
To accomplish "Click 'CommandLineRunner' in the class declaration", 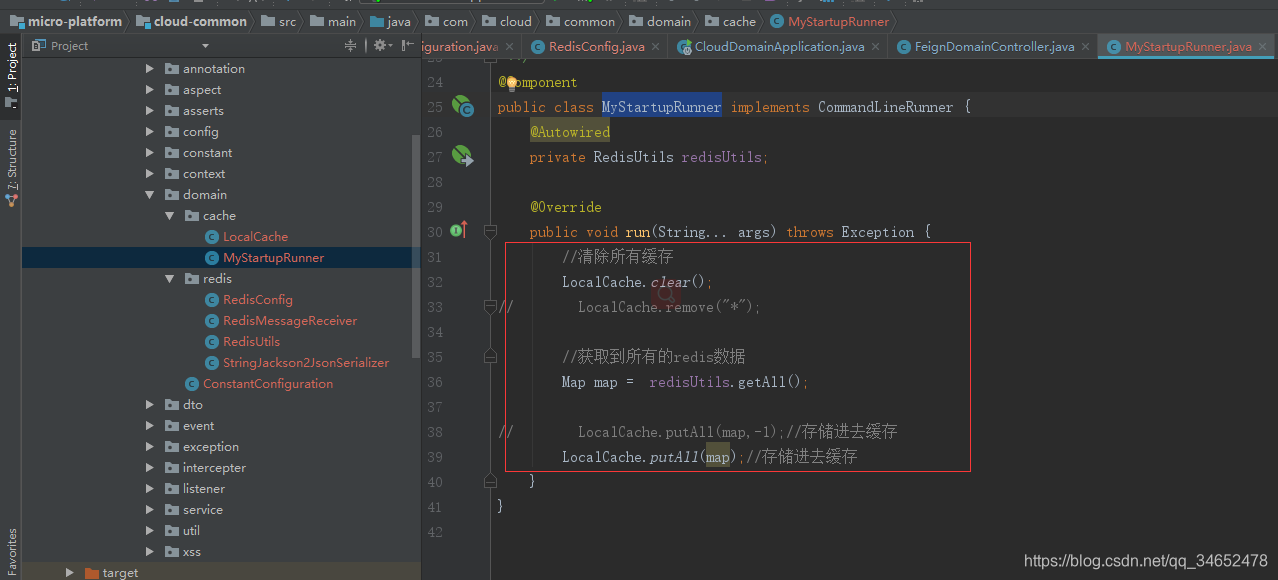I will 886,107.
